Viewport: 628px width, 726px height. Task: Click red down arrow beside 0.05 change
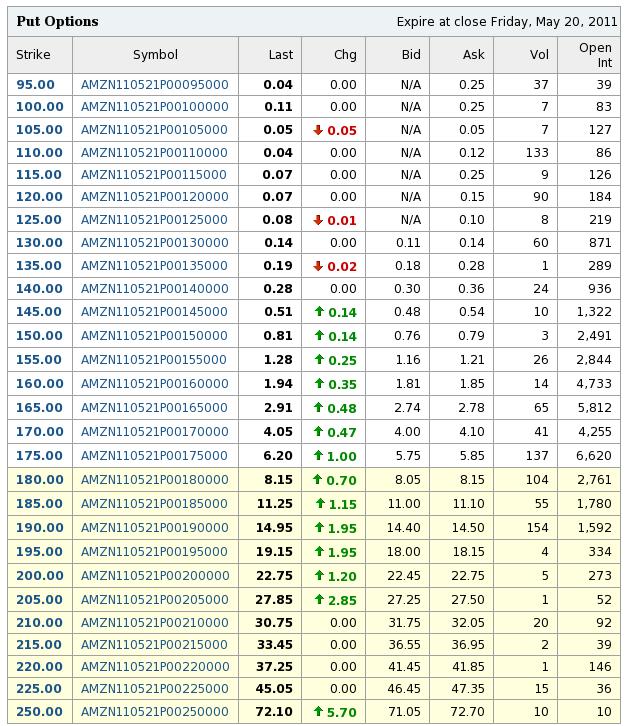(x=318, y=130)
